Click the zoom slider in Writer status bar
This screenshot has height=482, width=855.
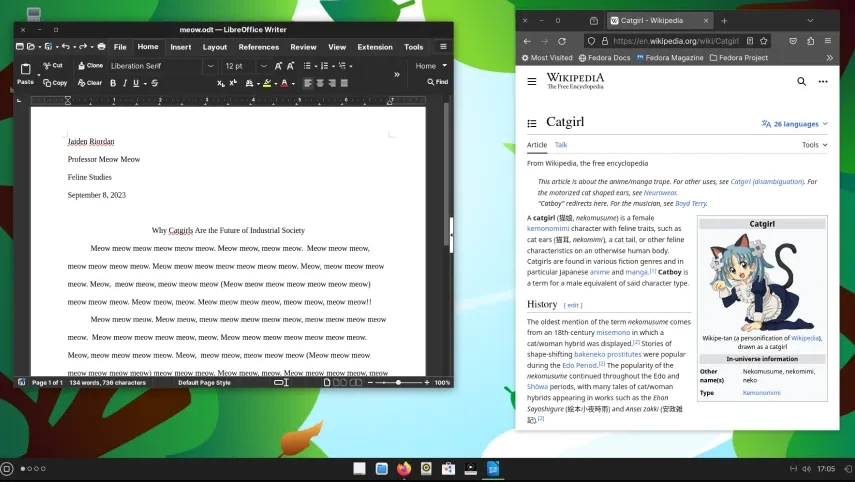click(x=399, y=383)
